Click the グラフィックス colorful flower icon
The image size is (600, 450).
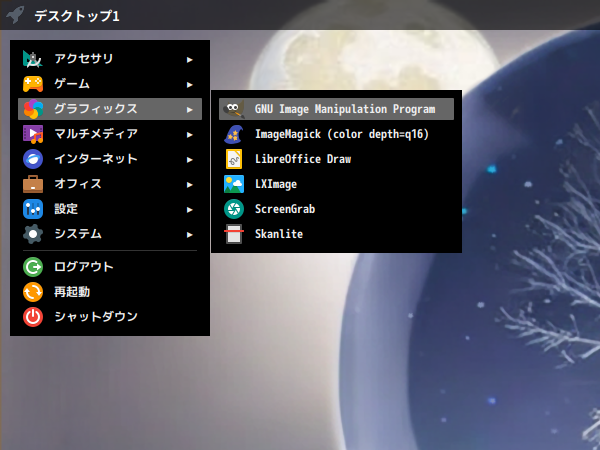point(33,109)
